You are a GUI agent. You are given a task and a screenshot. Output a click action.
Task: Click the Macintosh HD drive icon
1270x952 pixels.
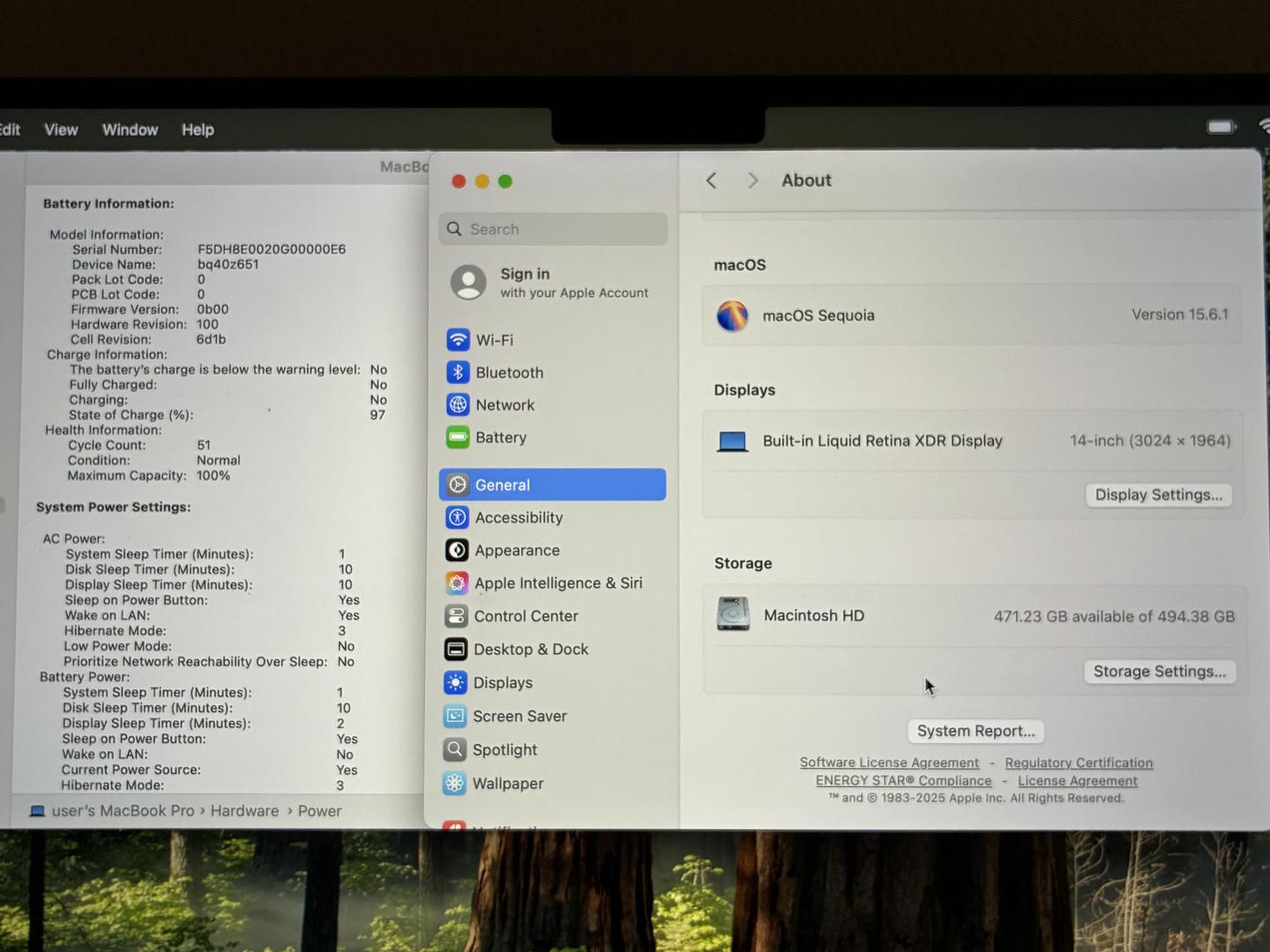[733, 614]
